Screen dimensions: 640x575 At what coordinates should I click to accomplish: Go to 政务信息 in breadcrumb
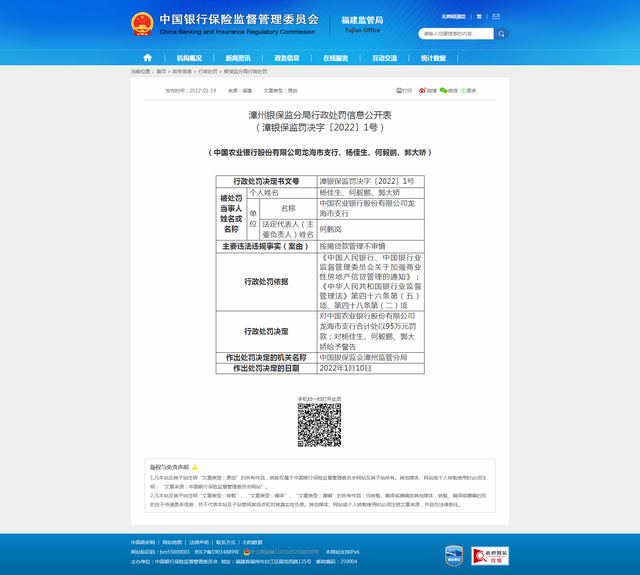point(182,71)
